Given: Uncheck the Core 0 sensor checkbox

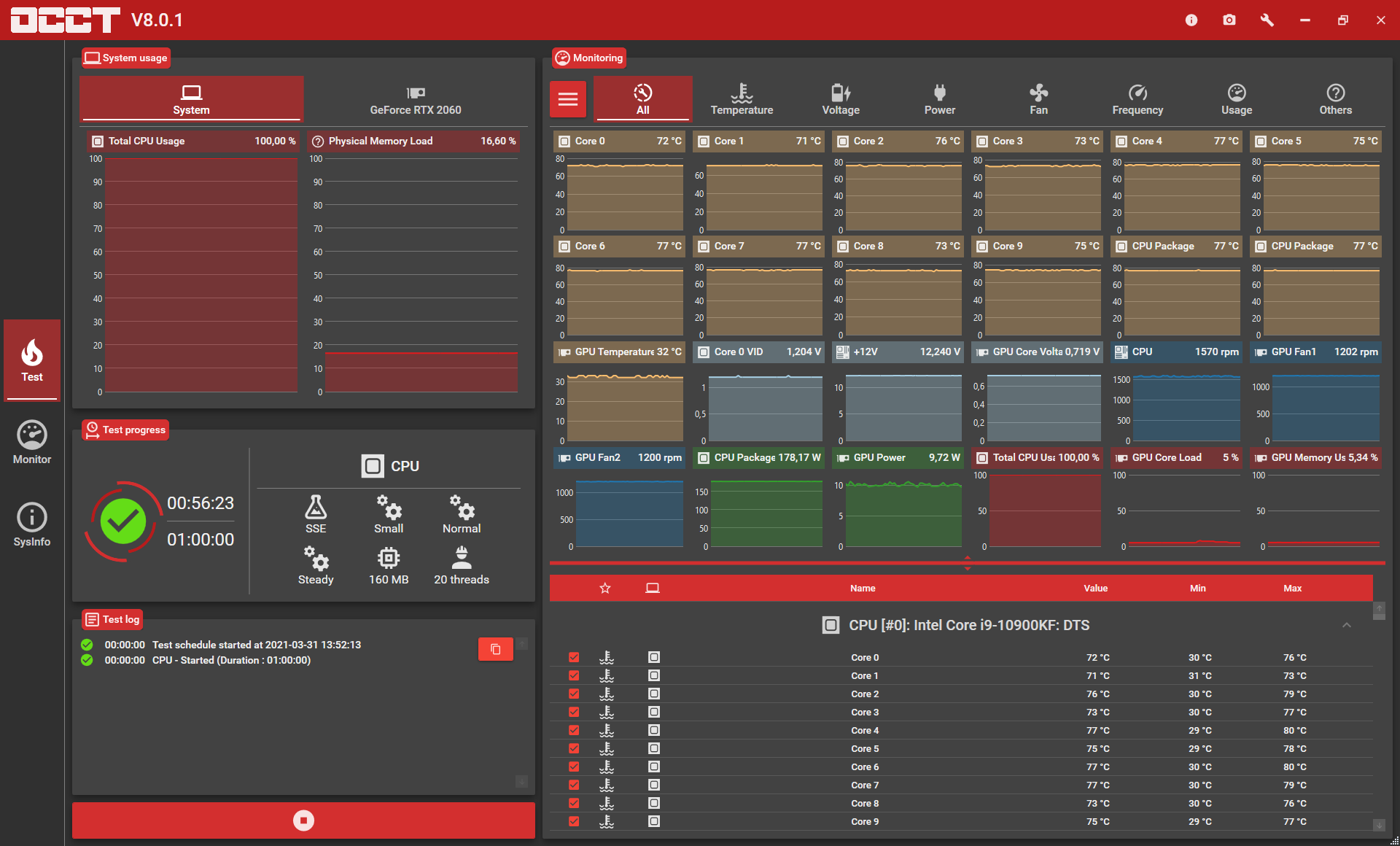Looking at the screenshot, I should (x=574, y=657).
